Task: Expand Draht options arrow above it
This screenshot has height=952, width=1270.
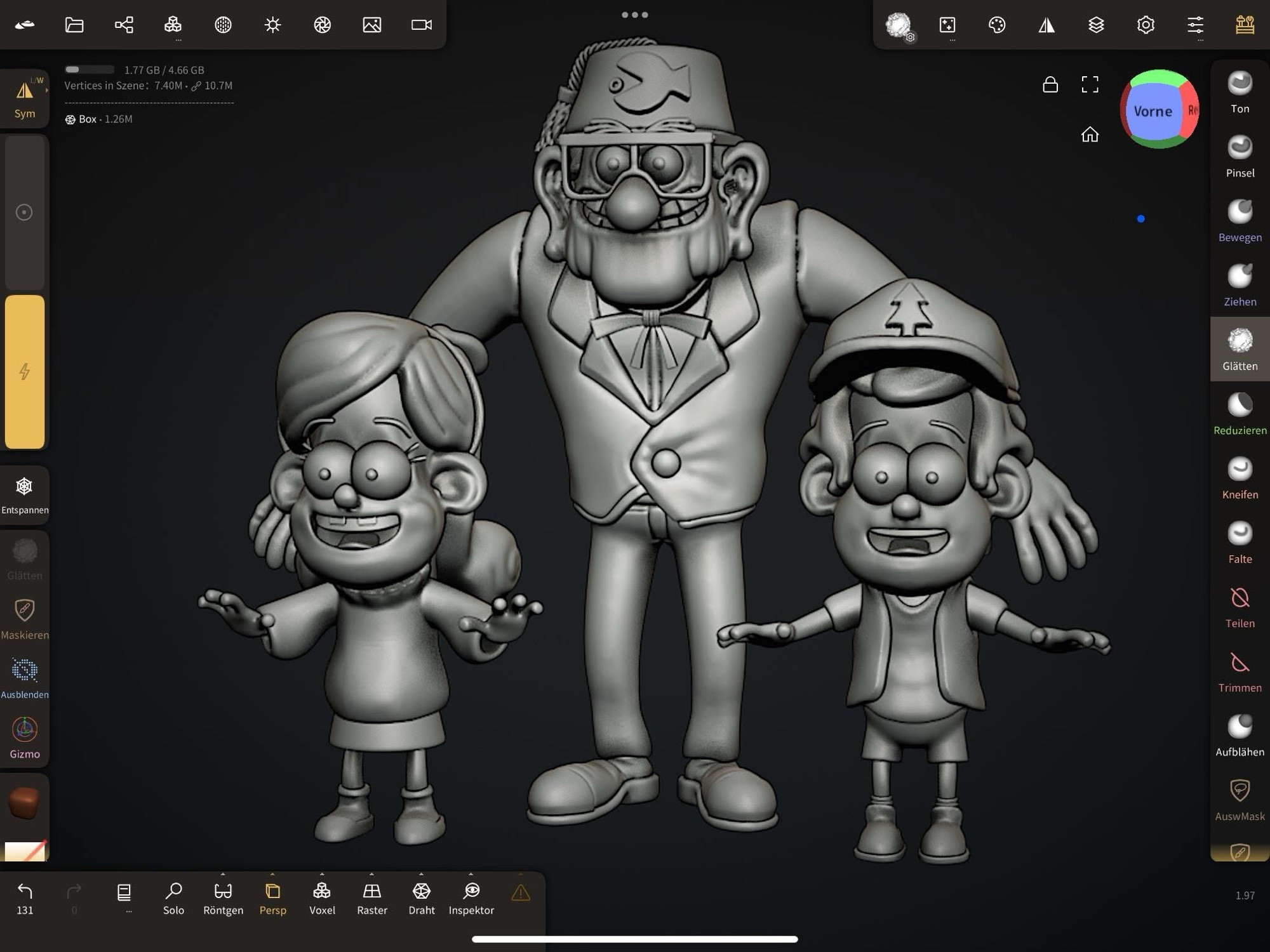Action: (x=422, y=874)
